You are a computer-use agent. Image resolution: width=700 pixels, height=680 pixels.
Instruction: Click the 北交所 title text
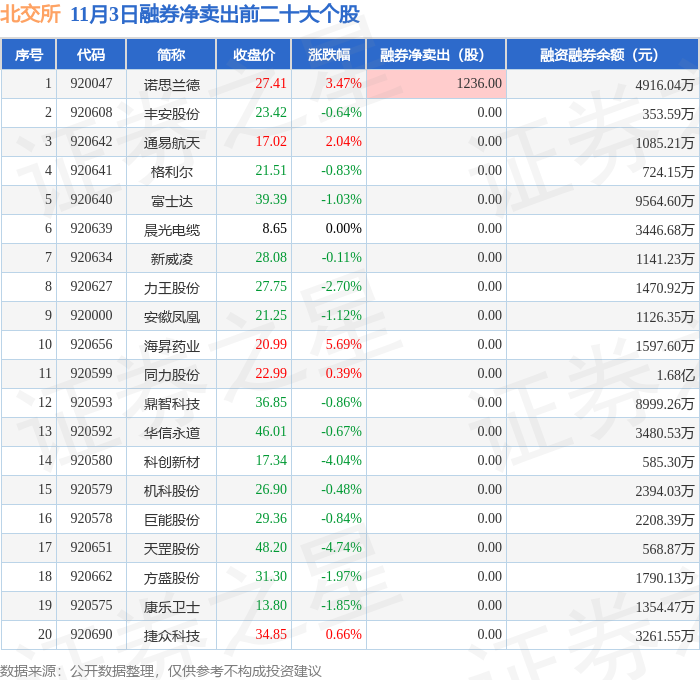[30, 14]
